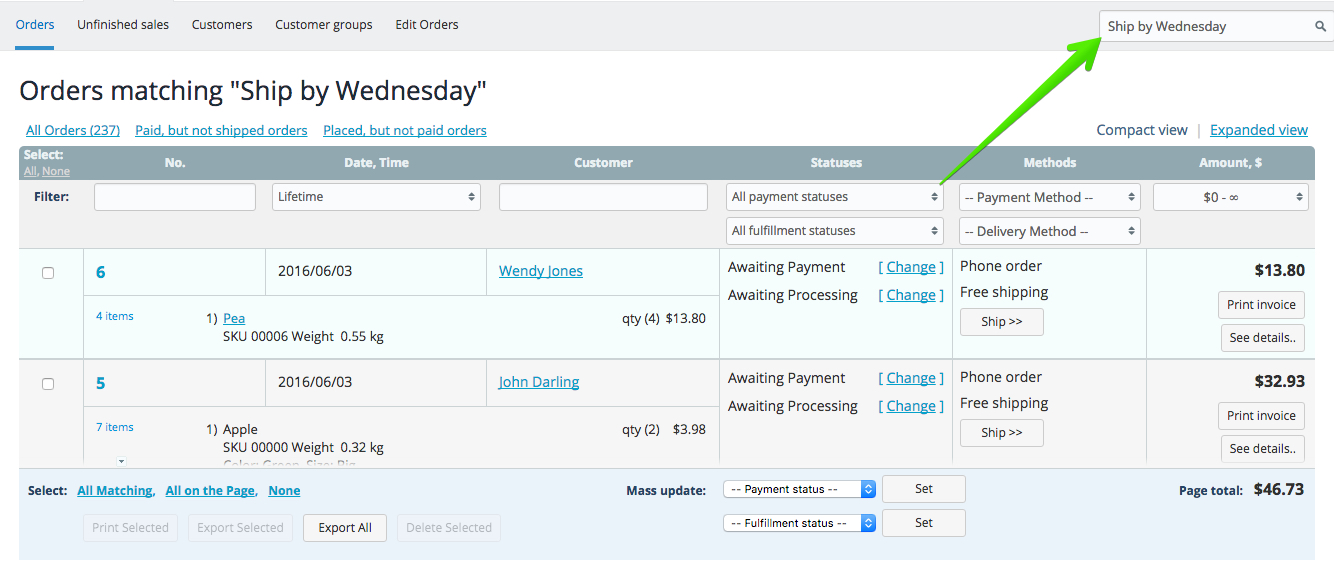This screenshot has width=1334, height=577.
Task: Click the search magnifier icon
Action: pos(1320,27)
